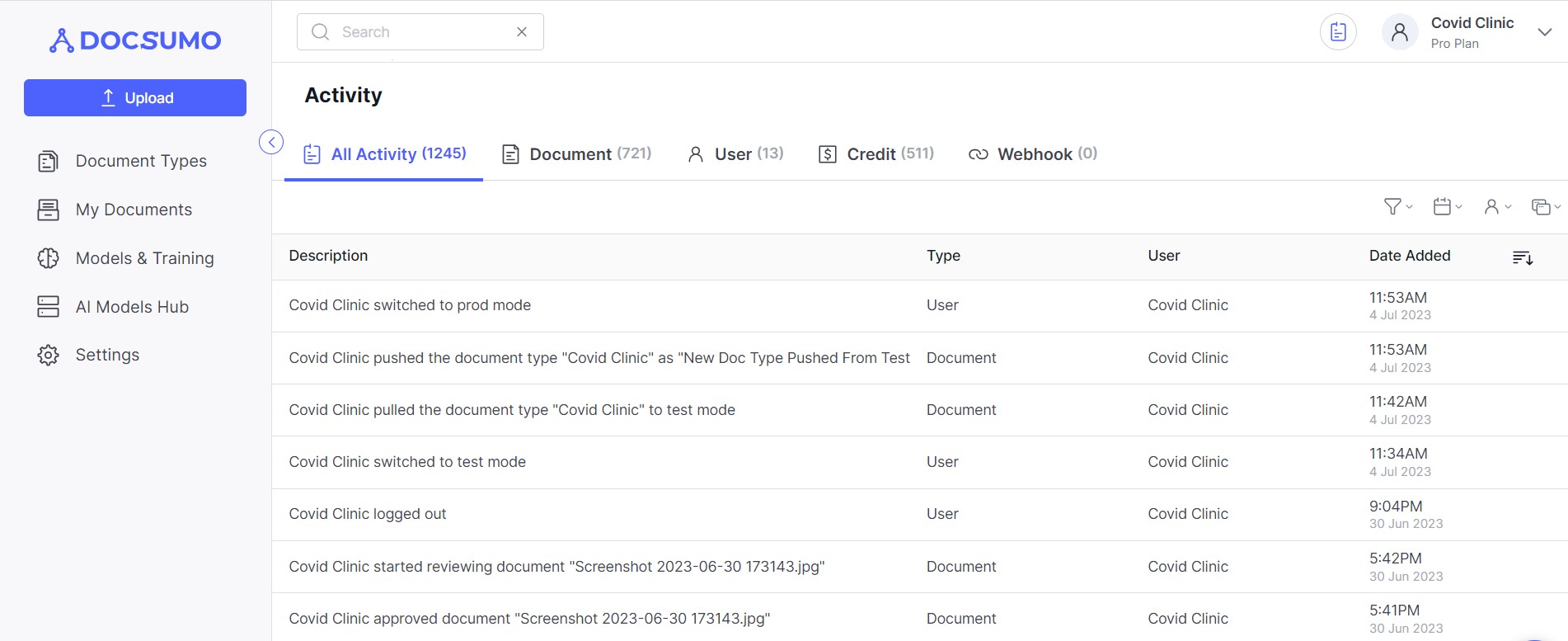Click the 9:04PM 30 Jun 2023 date cell
Screen dimensions: 1568x641
pyautogui.click(x=1406, y=515)
